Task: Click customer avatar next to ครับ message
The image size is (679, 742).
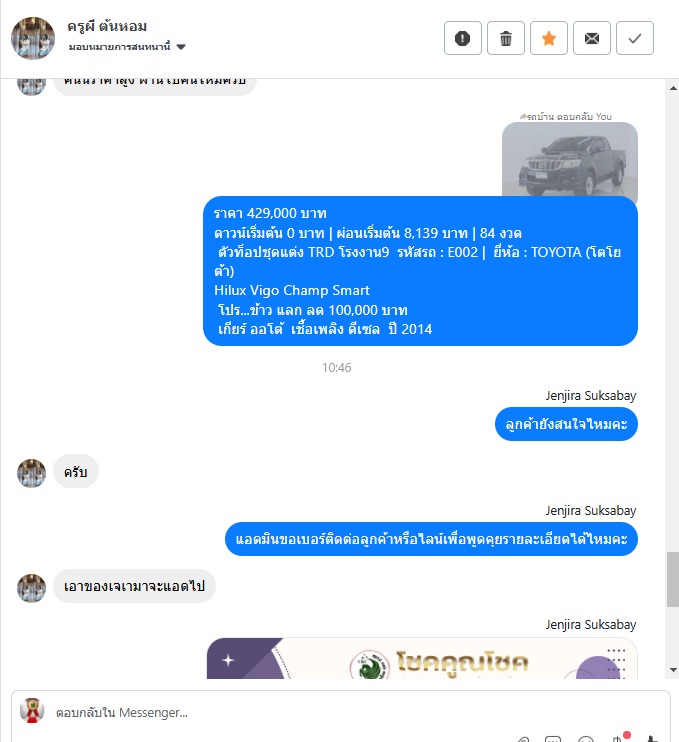Action: 32,473
